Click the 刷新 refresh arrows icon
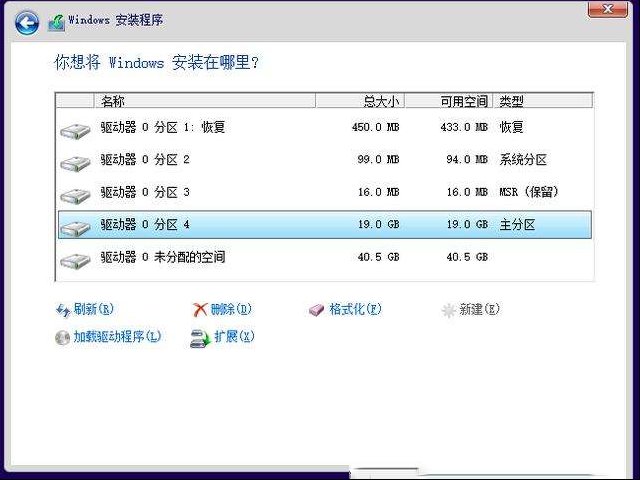The height and width of the screenshot is (480, 640). (63, 310)
